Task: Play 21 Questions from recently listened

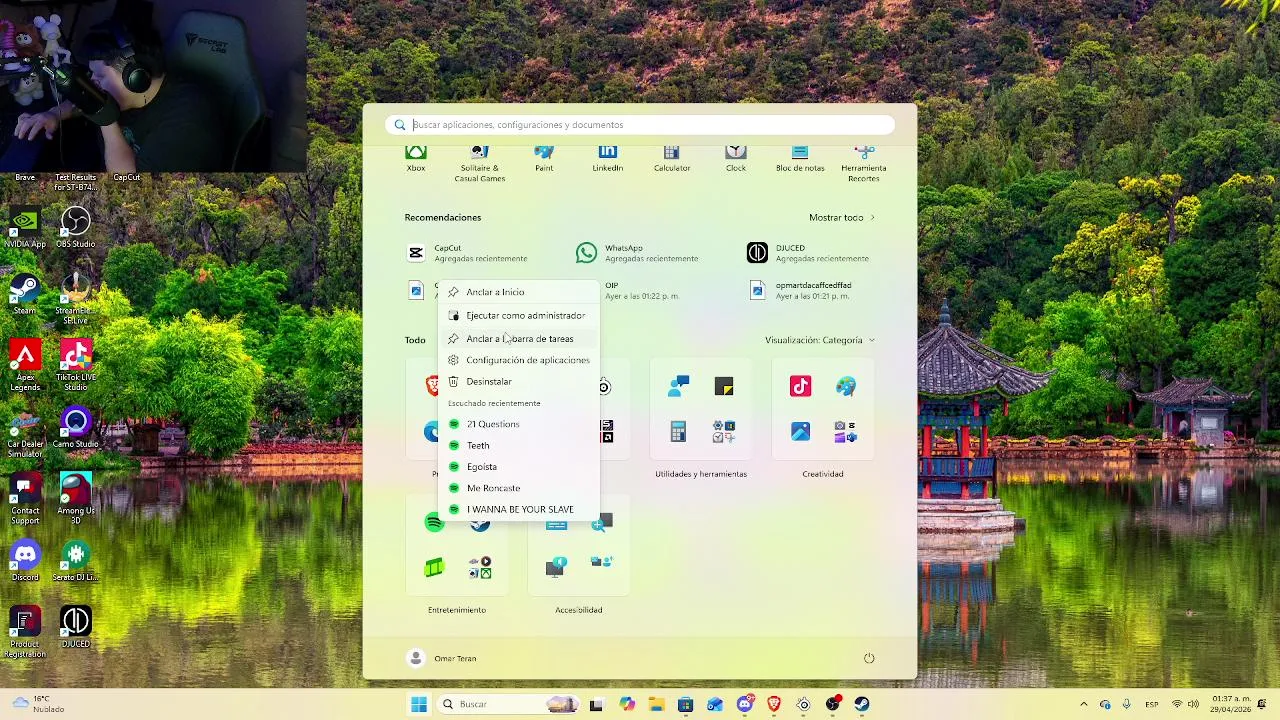Action: [x=519, y=424]
